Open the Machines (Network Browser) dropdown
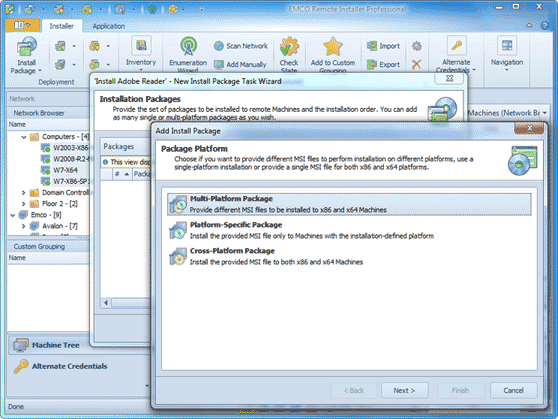558x419 pixels. click(x=544, y=113)
